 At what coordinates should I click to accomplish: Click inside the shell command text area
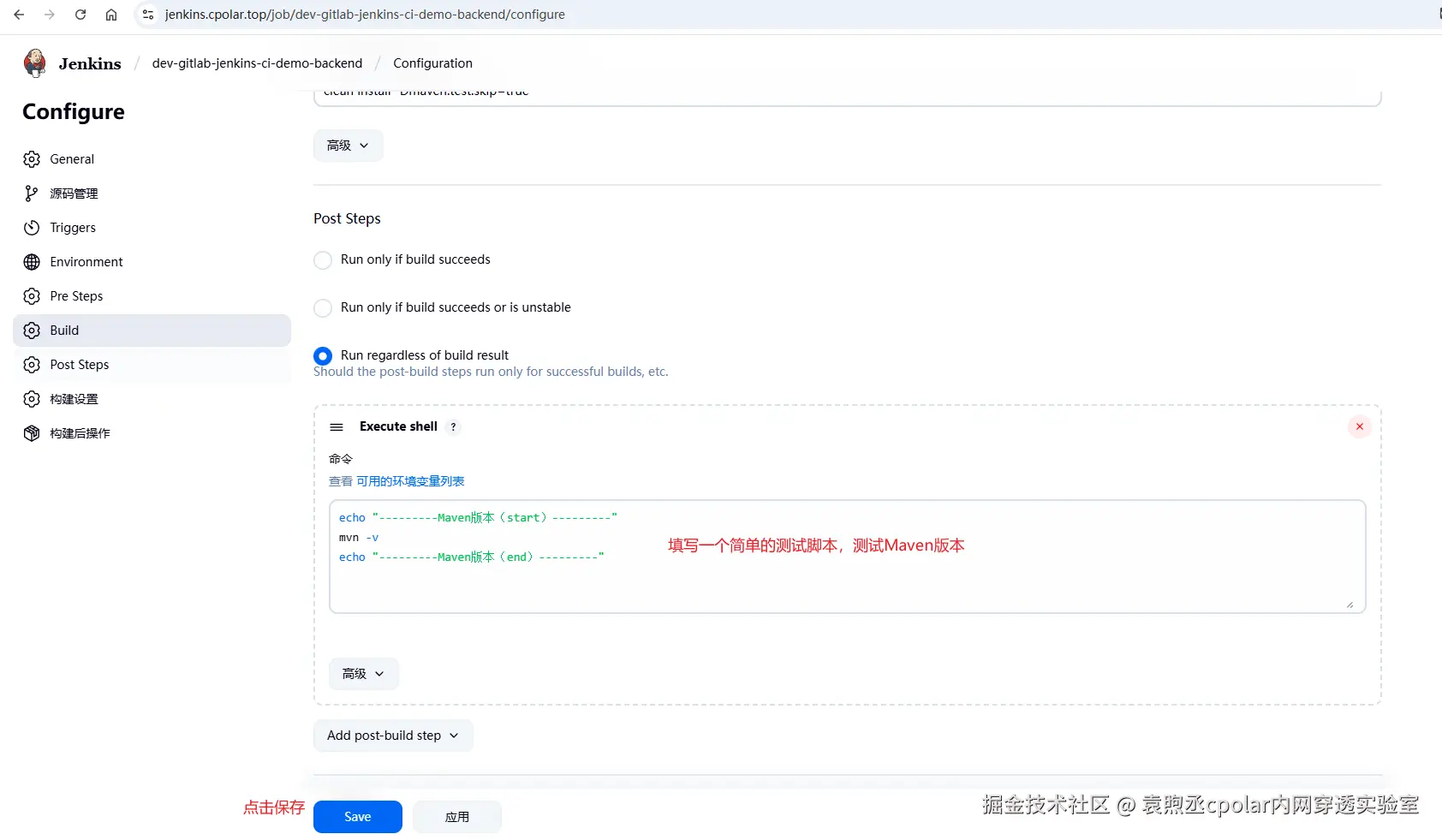pos(847,557)
